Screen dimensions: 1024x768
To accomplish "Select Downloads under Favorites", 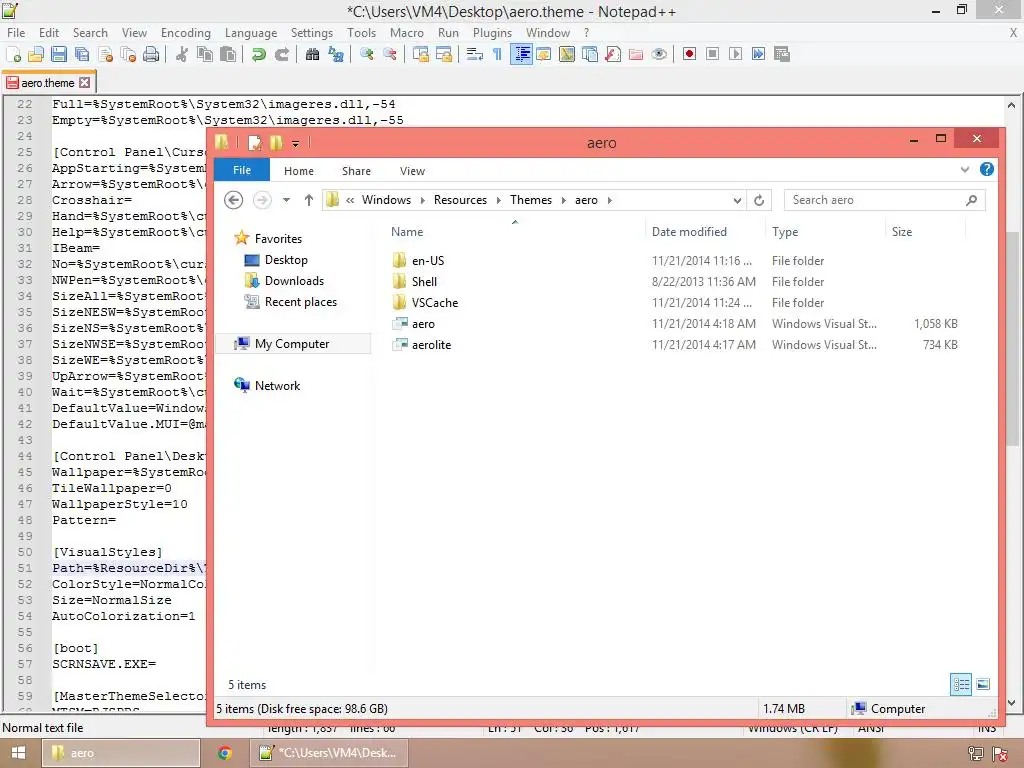I will click(294, 281).
